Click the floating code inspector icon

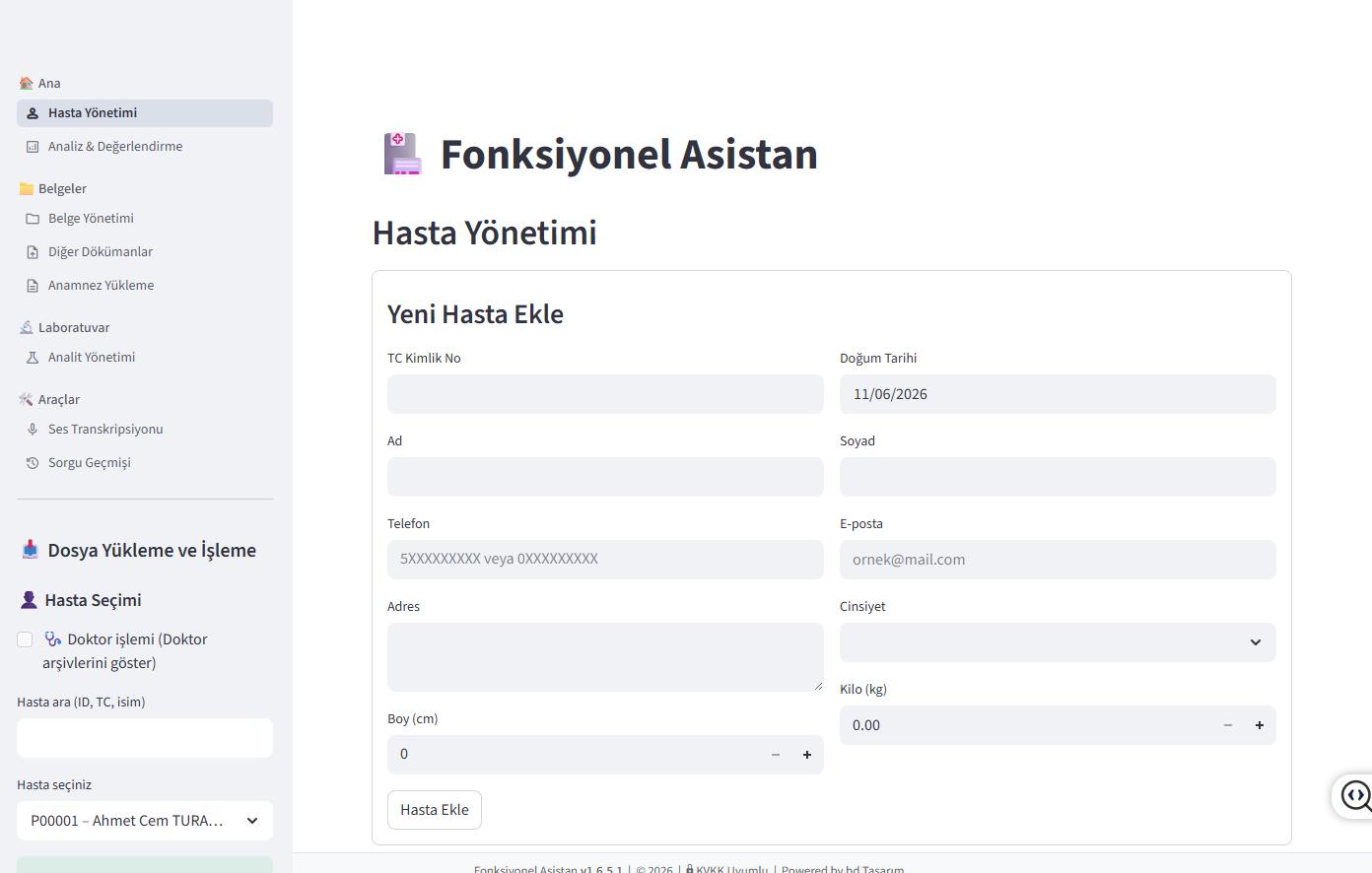(1355, 795)
